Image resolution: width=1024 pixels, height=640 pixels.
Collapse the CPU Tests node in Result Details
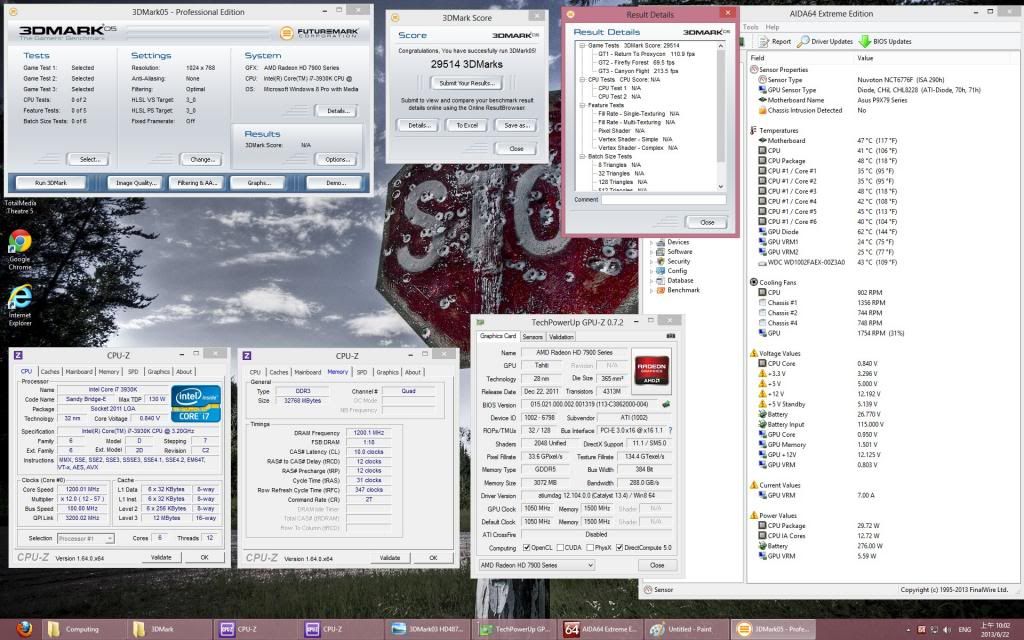click(582, 80)
